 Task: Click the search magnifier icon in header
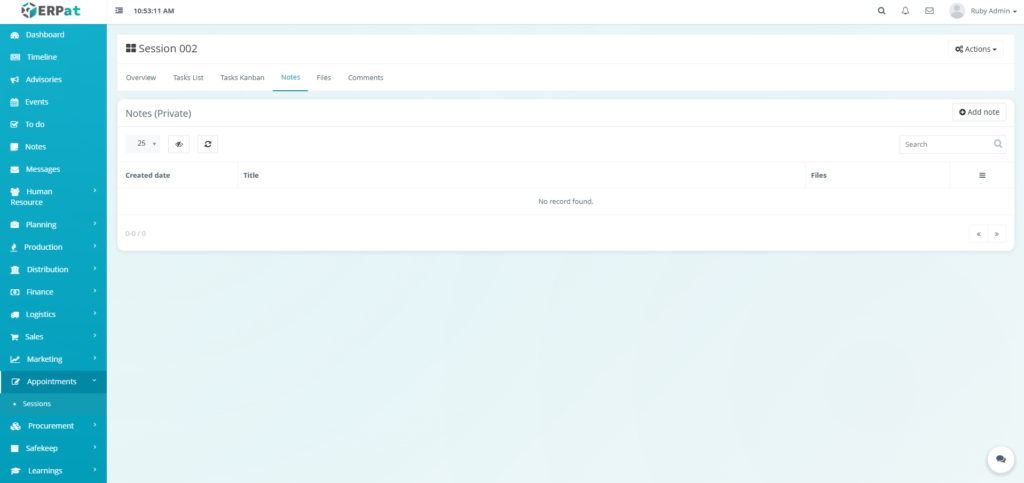[881, 11]
